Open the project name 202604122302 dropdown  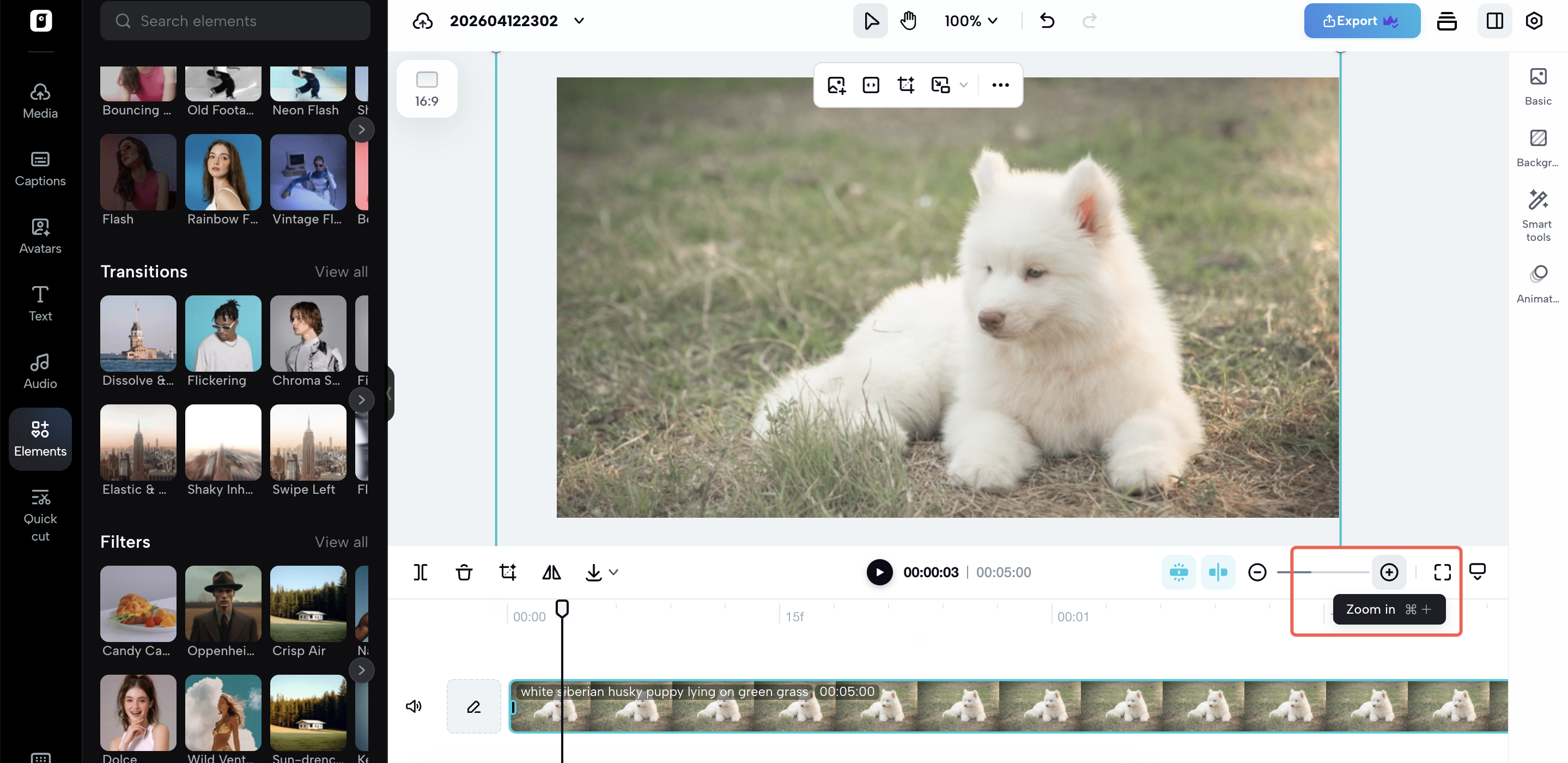coord(578,20)
